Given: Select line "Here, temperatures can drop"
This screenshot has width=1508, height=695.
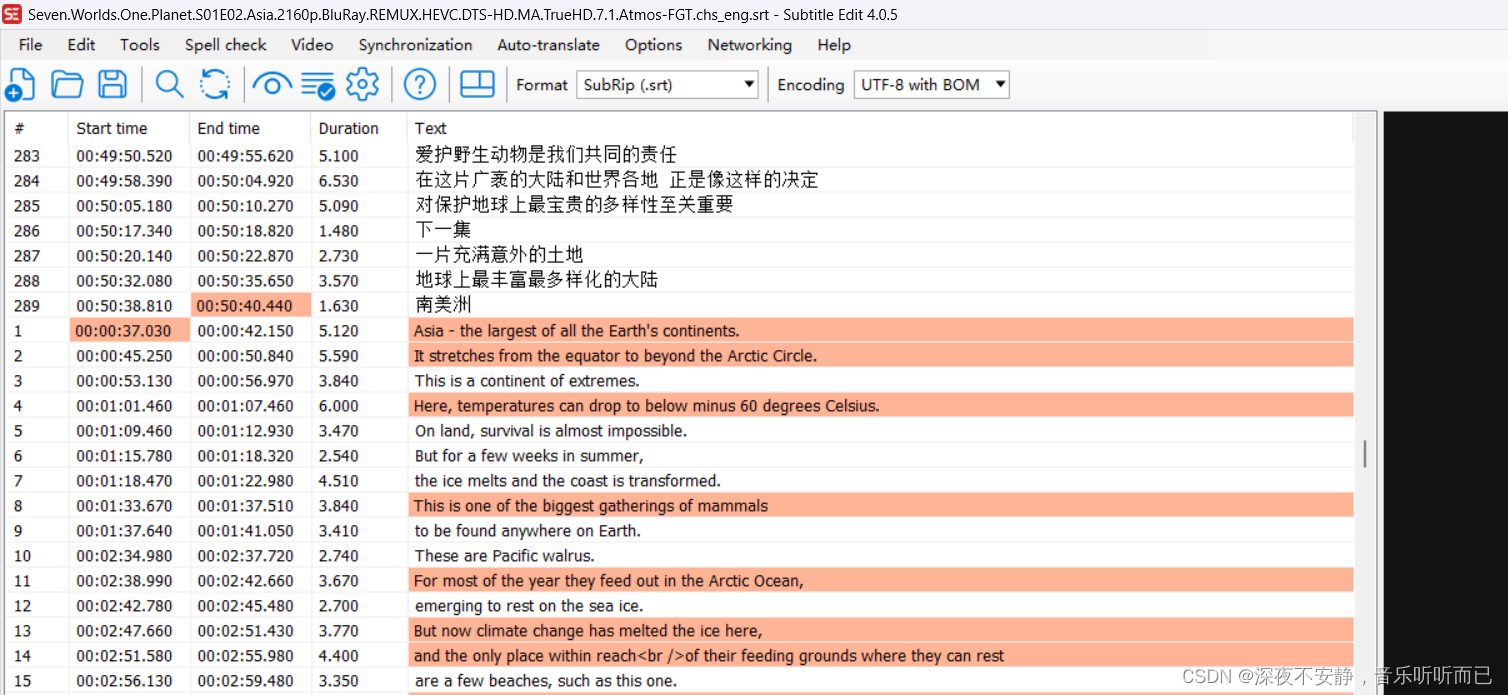Looking at the screenshot, I should (x=881, y=406).
